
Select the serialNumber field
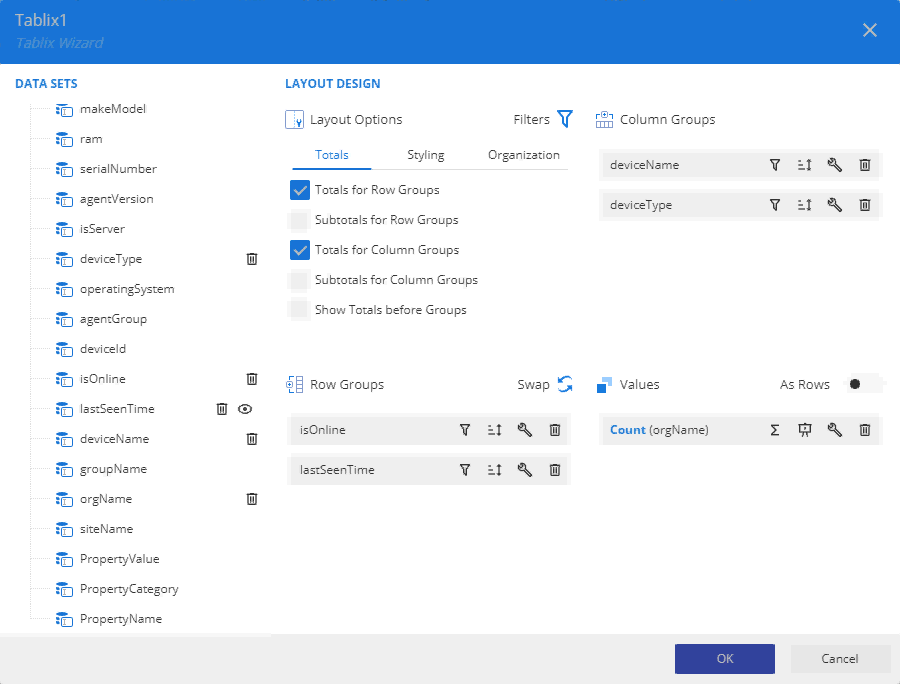tap(118, 169)
